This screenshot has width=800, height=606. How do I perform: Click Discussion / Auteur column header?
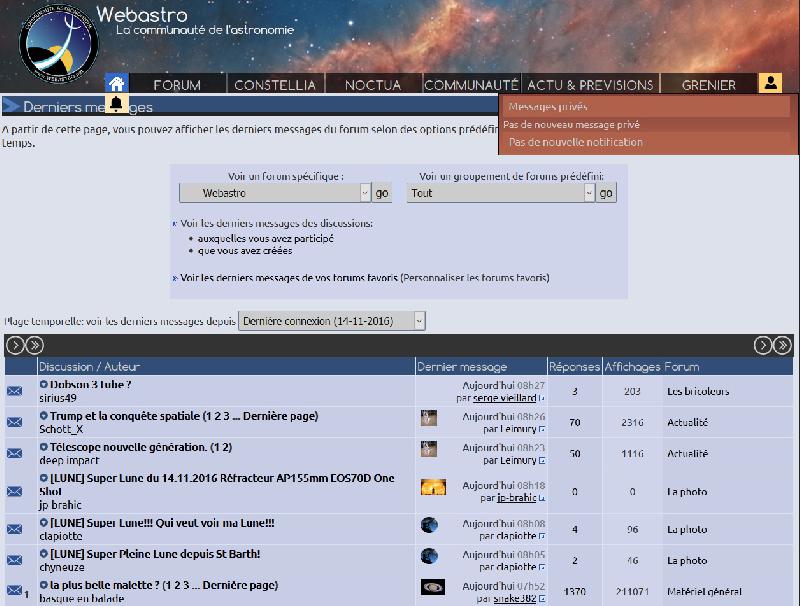coord(89,367)
